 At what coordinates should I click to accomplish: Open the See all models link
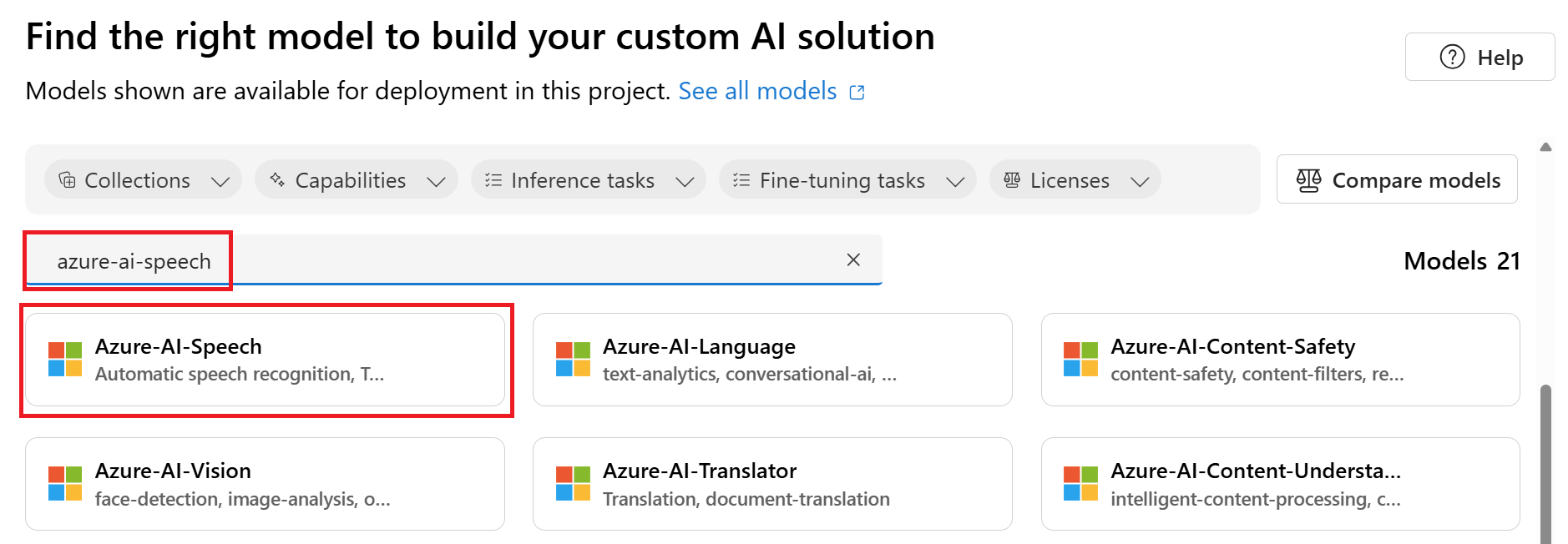pos(757,91)
